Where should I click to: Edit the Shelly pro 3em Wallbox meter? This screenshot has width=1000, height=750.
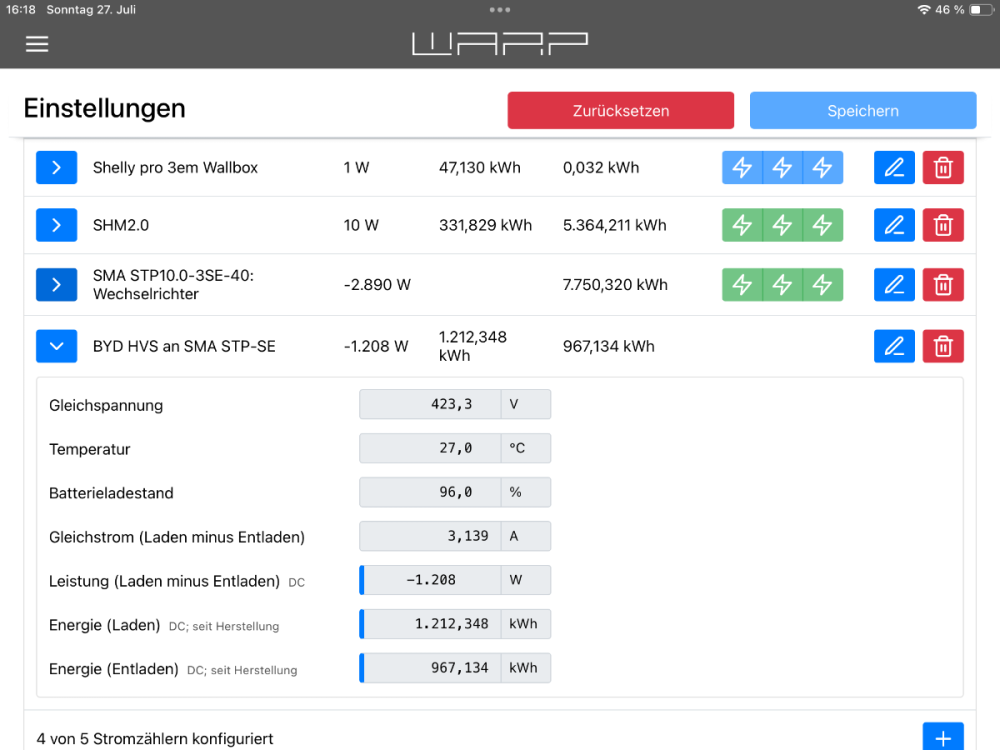(894, 168)
